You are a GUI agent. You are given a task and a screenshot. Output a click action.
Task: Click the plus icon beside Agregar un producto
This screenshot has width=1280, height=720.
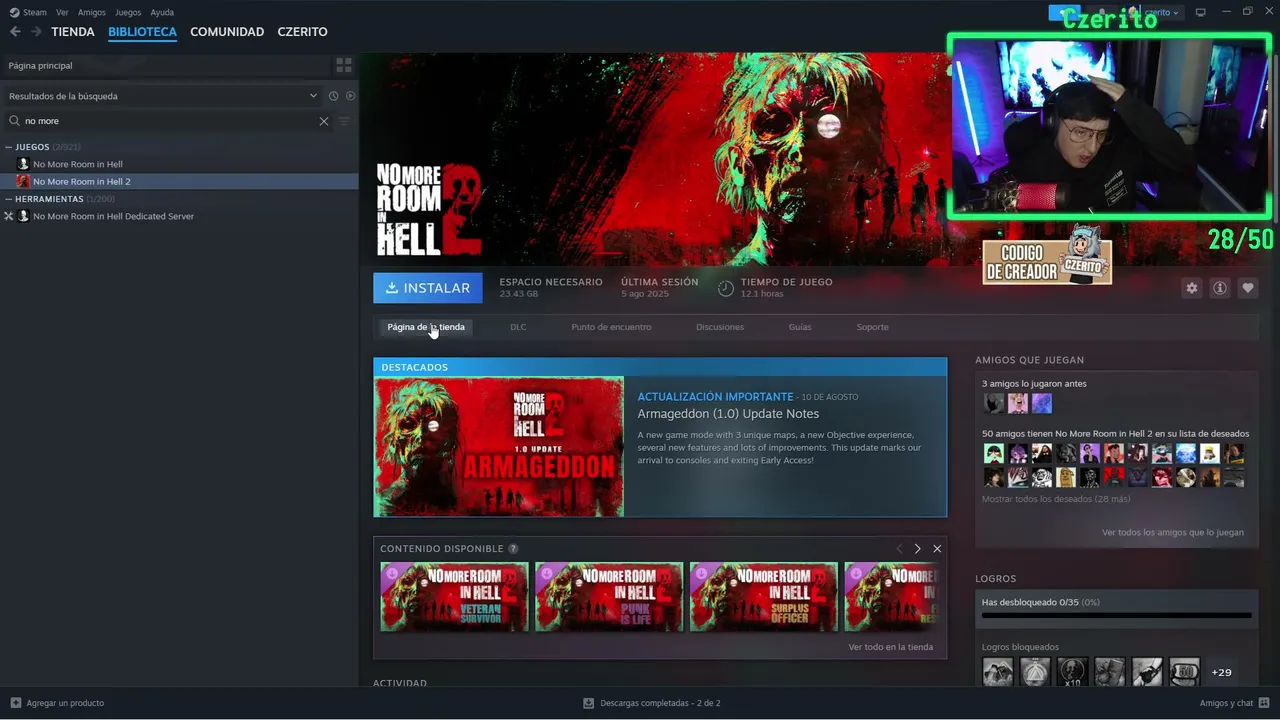pos(15,703)
